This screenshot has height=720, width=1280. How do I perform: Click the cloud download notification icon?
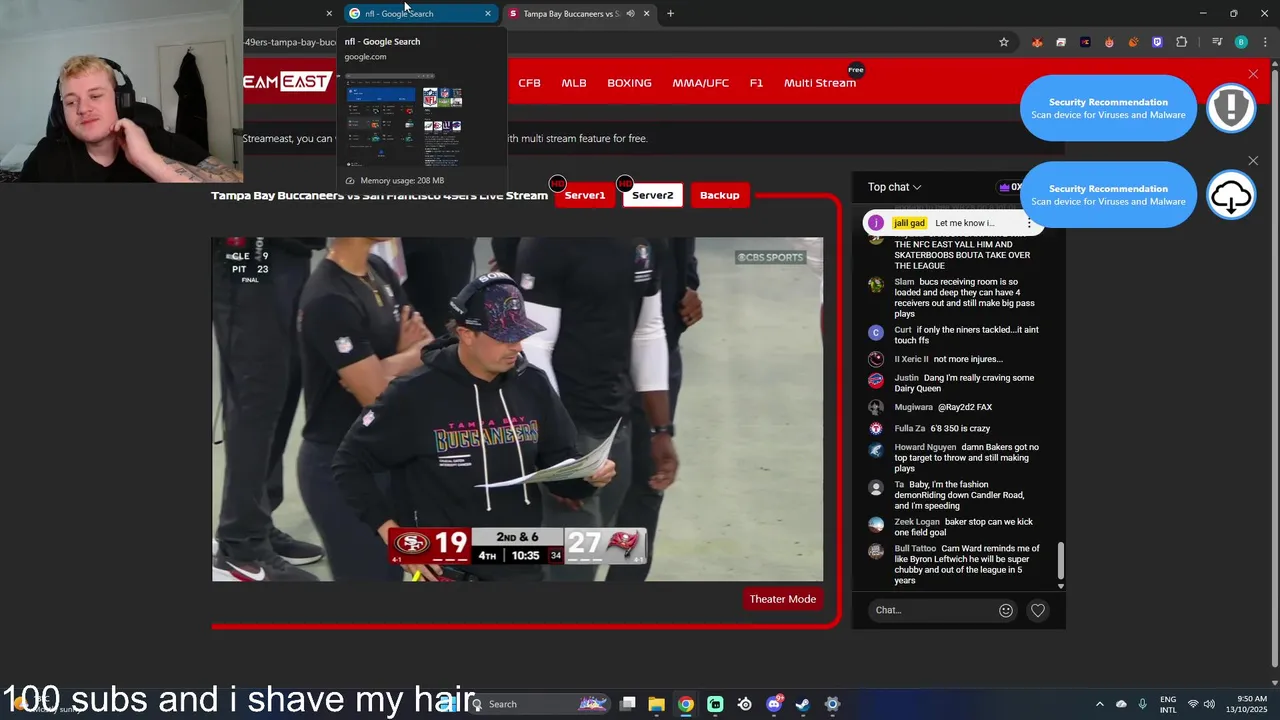click(1231, 195)
